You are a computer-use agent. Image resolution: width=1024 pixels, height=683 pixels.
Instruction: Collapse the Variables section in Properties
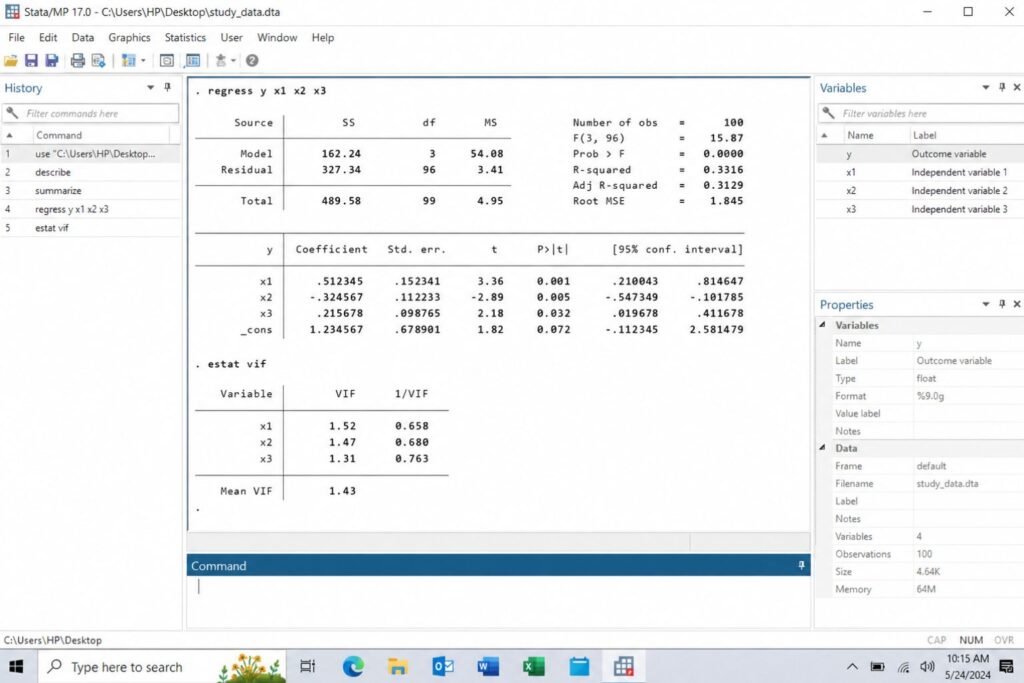pos(823,325)
